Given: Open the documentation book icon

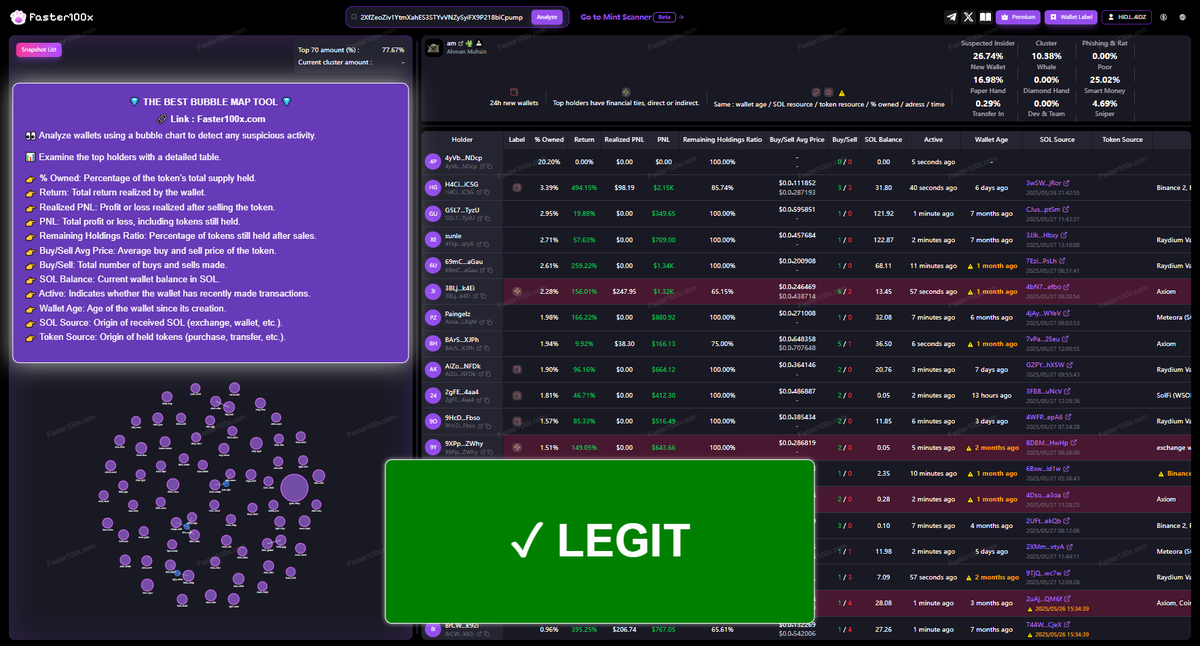Looking at the screenshot, I should click(x=985, y=17).
